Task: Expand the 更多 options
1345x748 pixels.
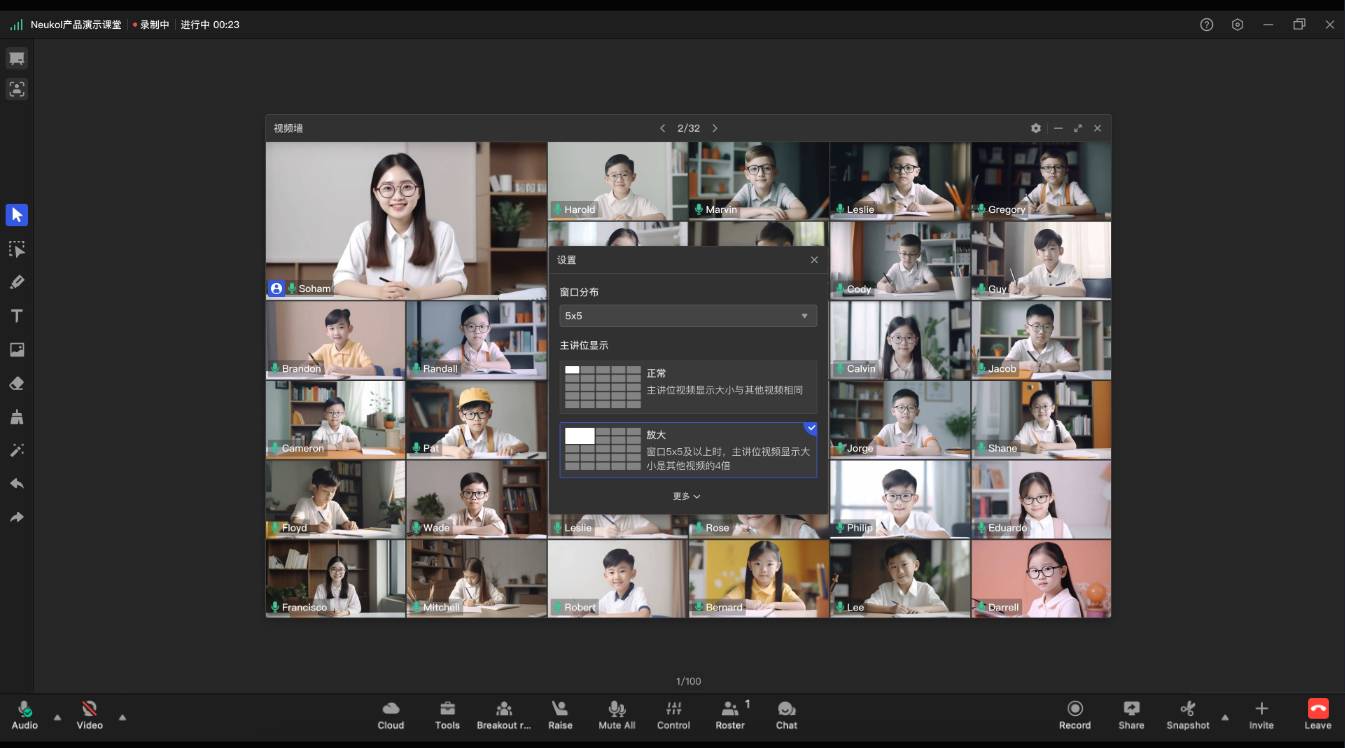Action: 687,496
